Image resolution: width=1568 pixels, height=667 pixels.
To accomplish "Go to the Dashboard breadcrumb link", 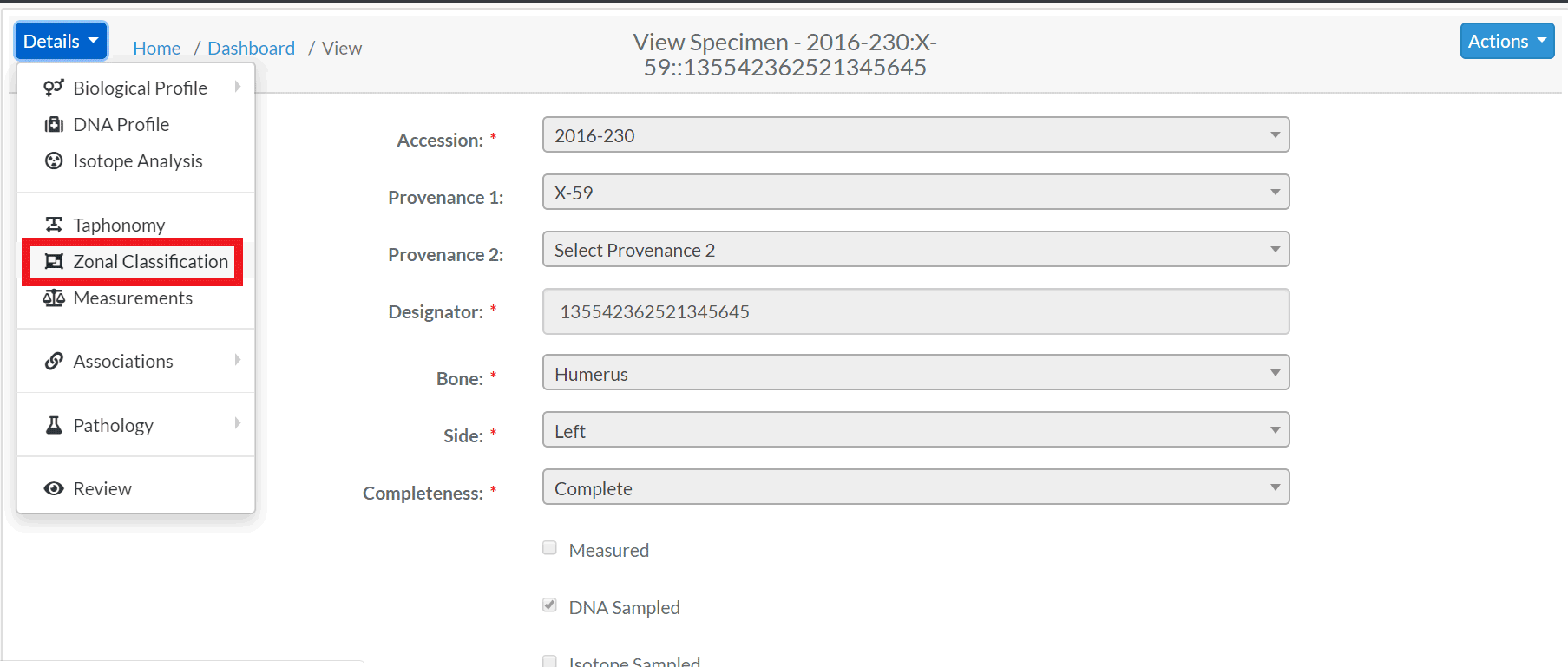I will (251, 49).
